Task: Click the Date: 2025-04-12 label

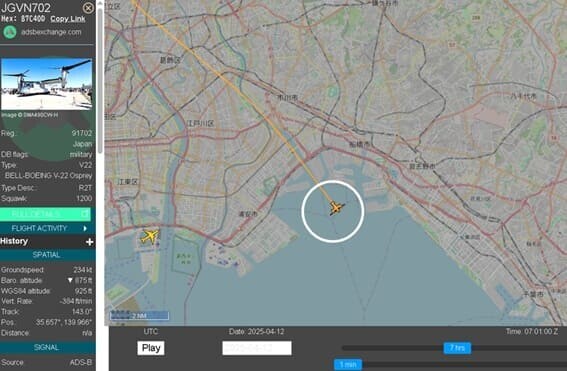Action: click(256, 332)
